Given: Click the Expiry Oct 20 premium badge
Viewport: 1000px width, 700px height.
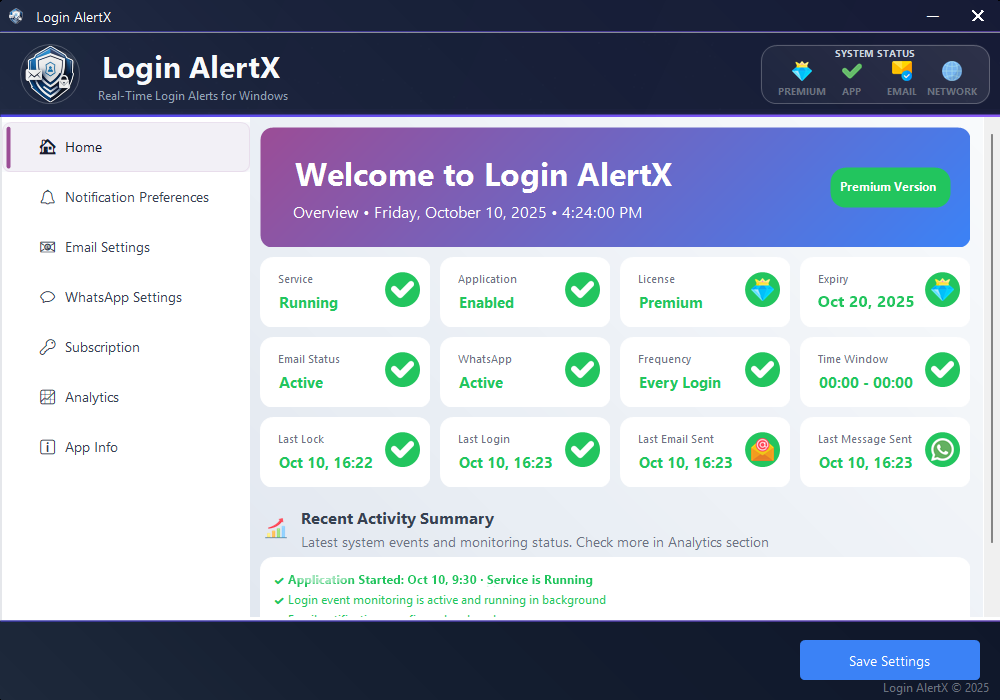Looking at the screenshot, I should tap(942, 290).
